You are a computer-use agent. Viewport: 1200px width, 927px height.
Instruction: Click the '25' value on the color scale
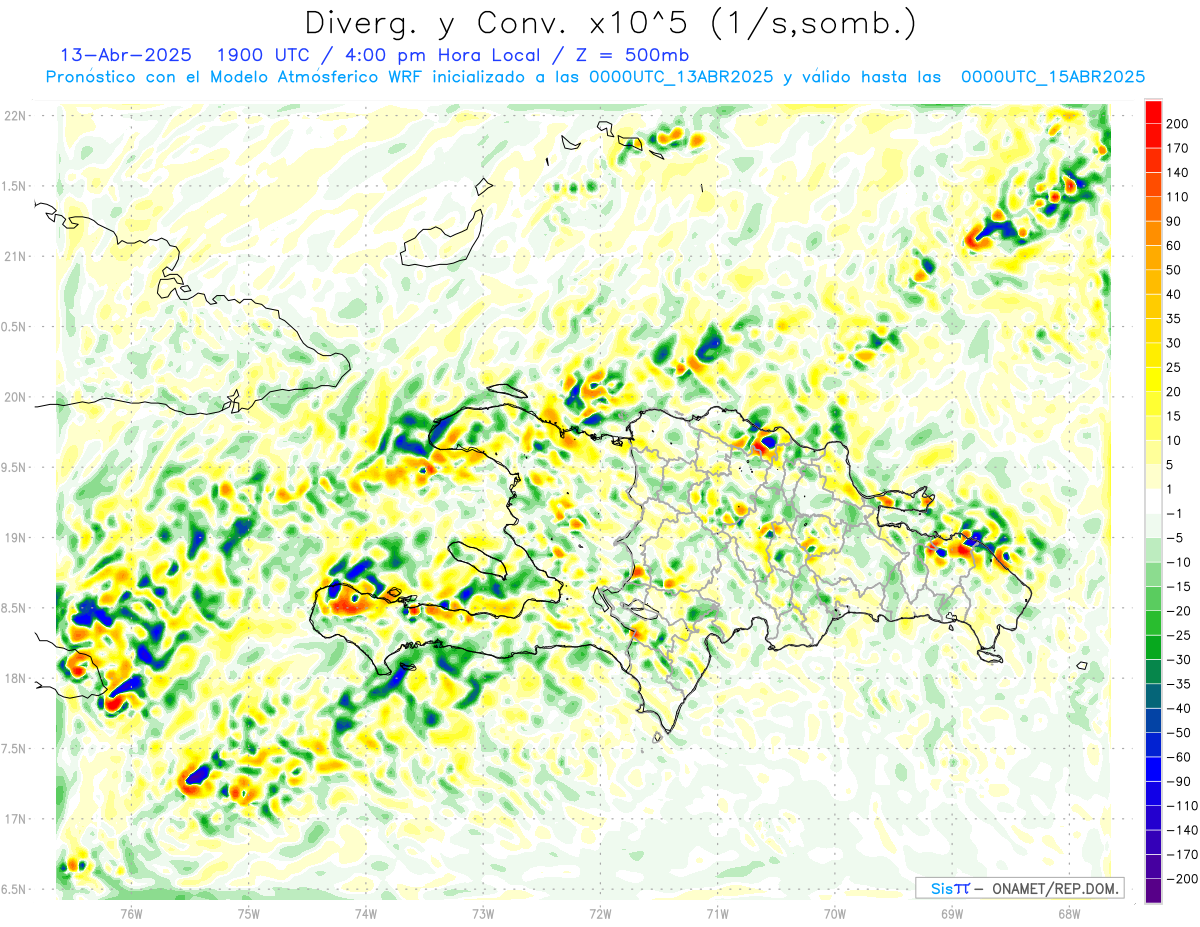[1176, 367]
